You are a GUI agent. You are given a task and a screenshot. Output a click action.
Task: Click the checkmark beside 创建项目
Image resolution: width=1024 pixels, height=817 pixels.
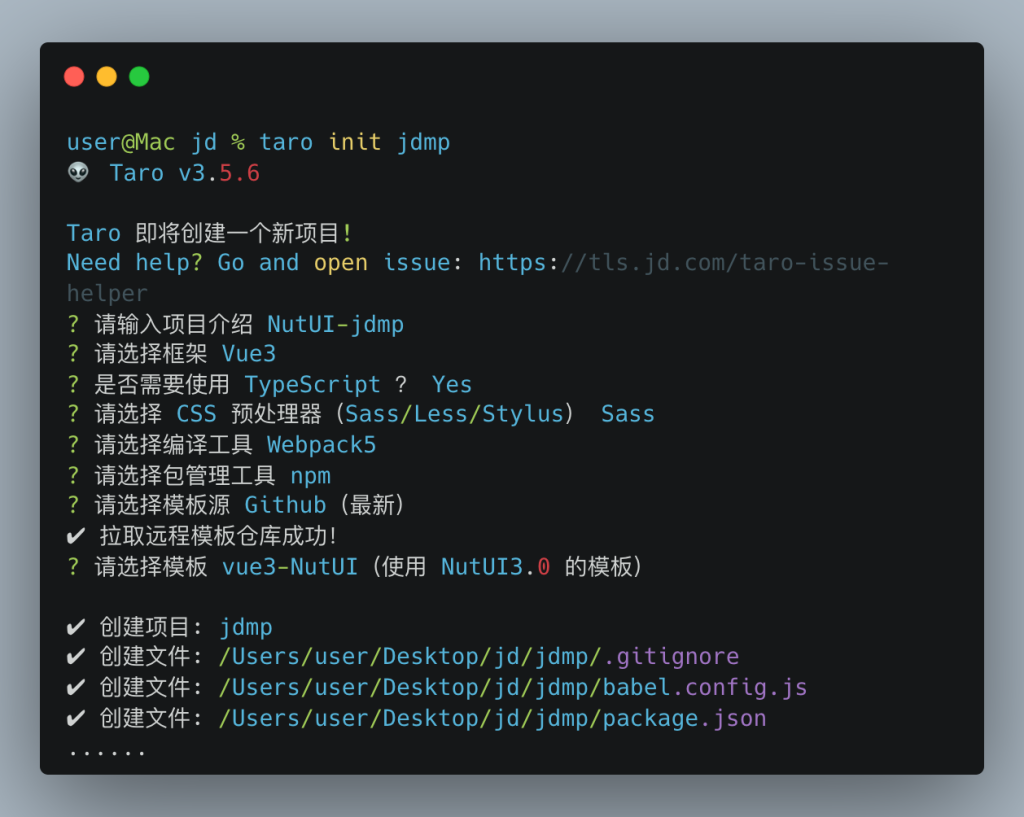76,627
